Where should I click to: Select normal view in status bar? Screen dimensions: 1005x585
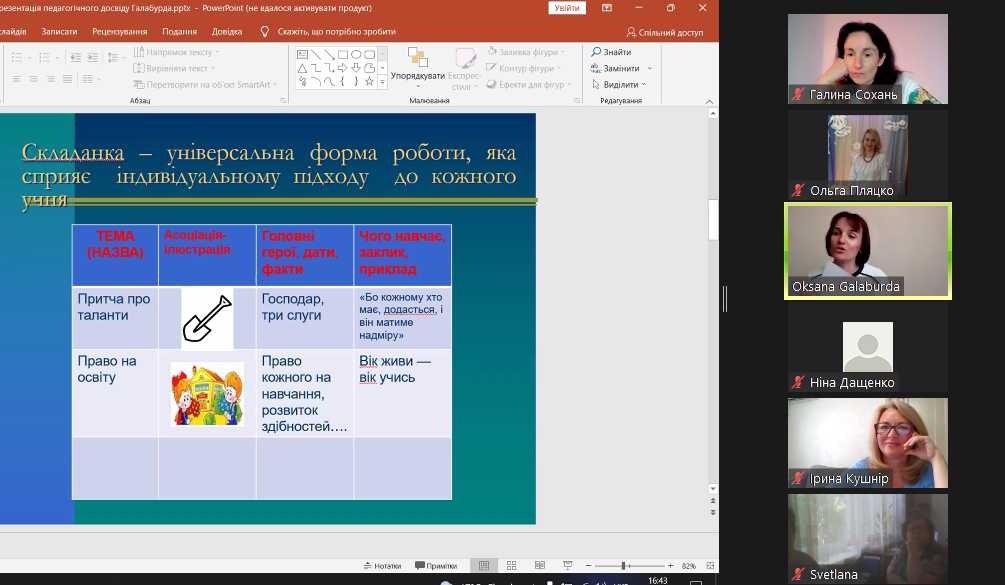[484, 566]
